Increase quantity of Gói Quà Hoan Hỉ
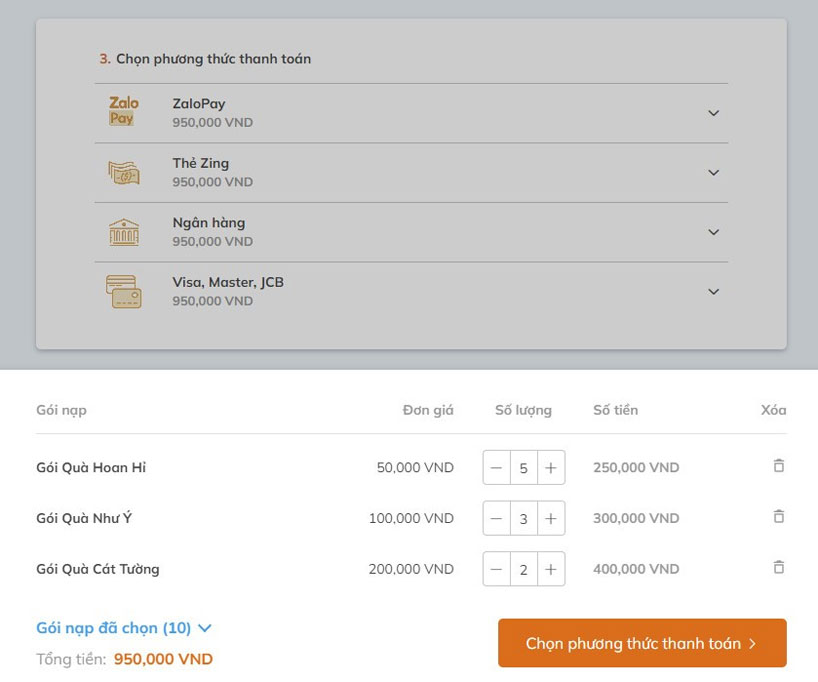The height and width of the screenshot is (682, 818). pyautogui.click(x=551, y=467)
